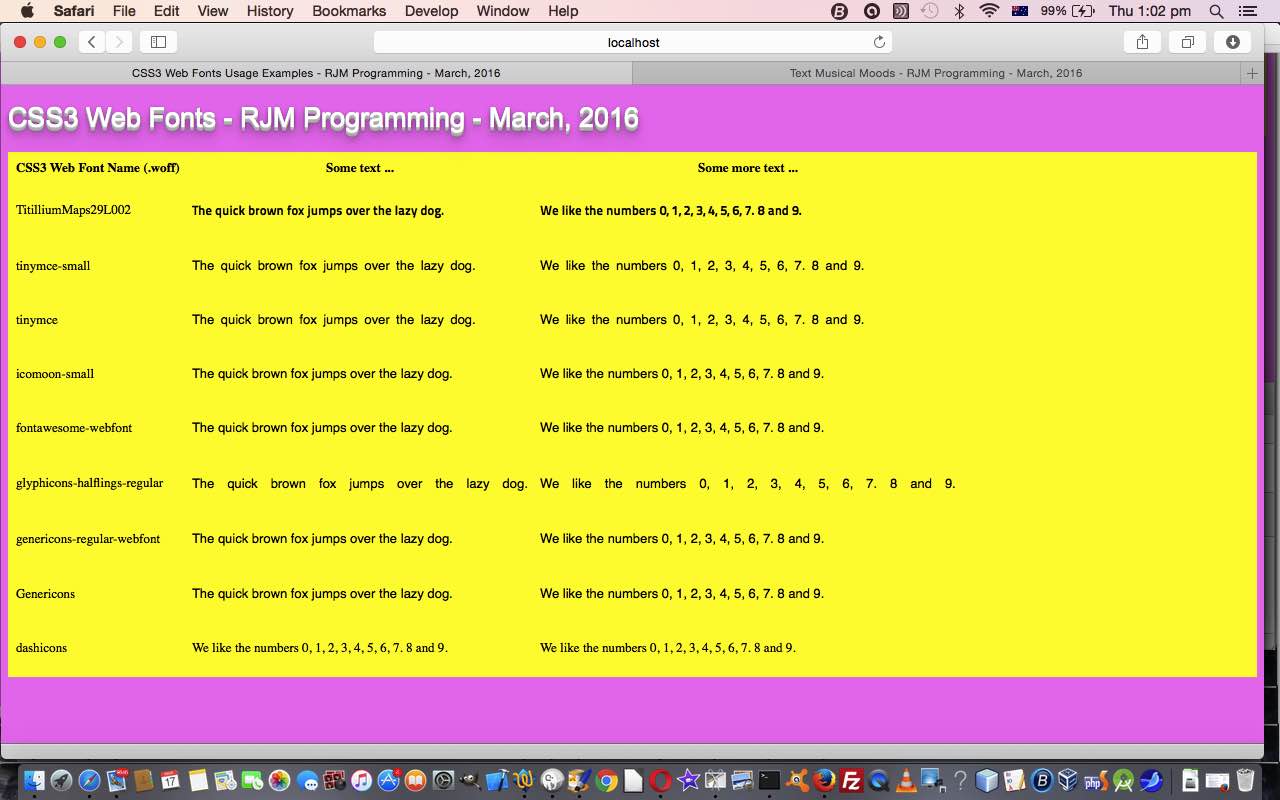The width and height of the screenshot is (1280, 800).
Task: Click the column header CSS3 Web Font Name (.woff)
Action: [98, 168]
